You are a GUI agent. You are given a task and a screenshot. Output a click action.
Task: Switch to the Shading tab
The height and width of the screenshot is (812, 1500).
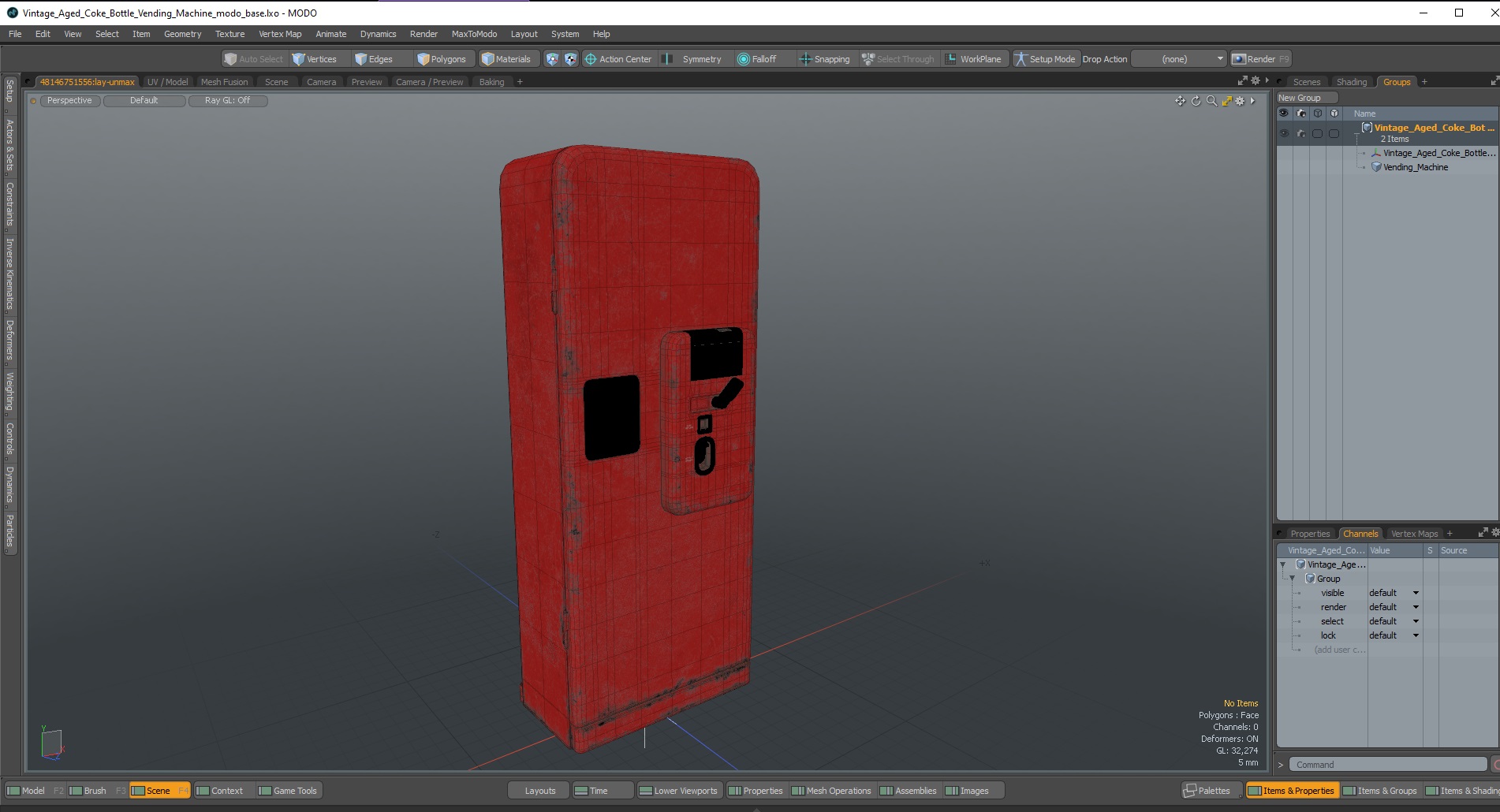point(1352,82)
